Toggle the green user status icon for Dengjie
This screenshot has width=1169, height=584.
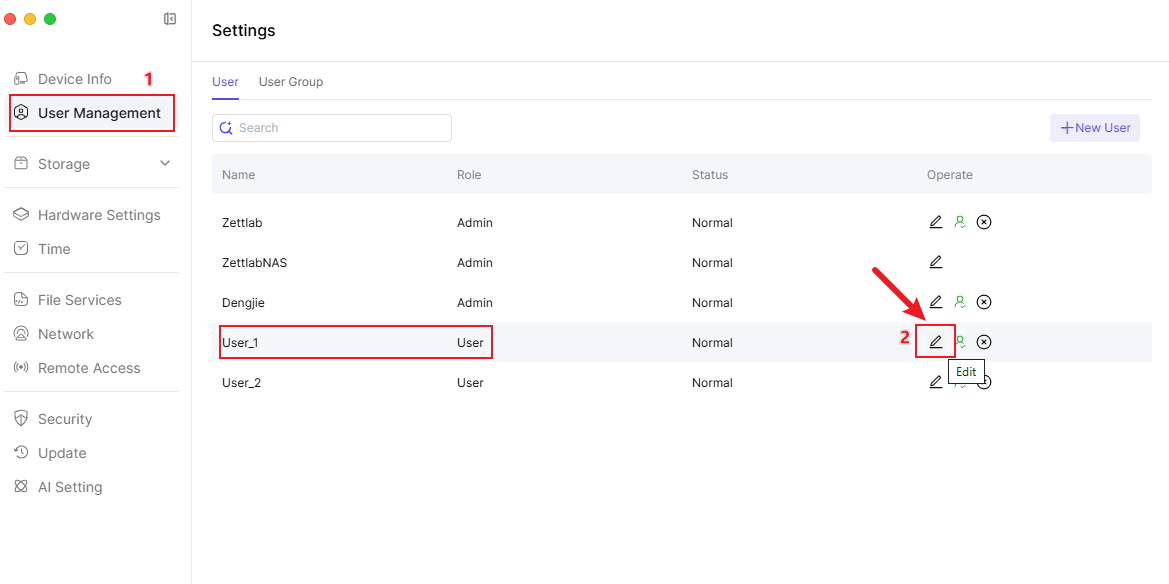click(x=960, y=302)
